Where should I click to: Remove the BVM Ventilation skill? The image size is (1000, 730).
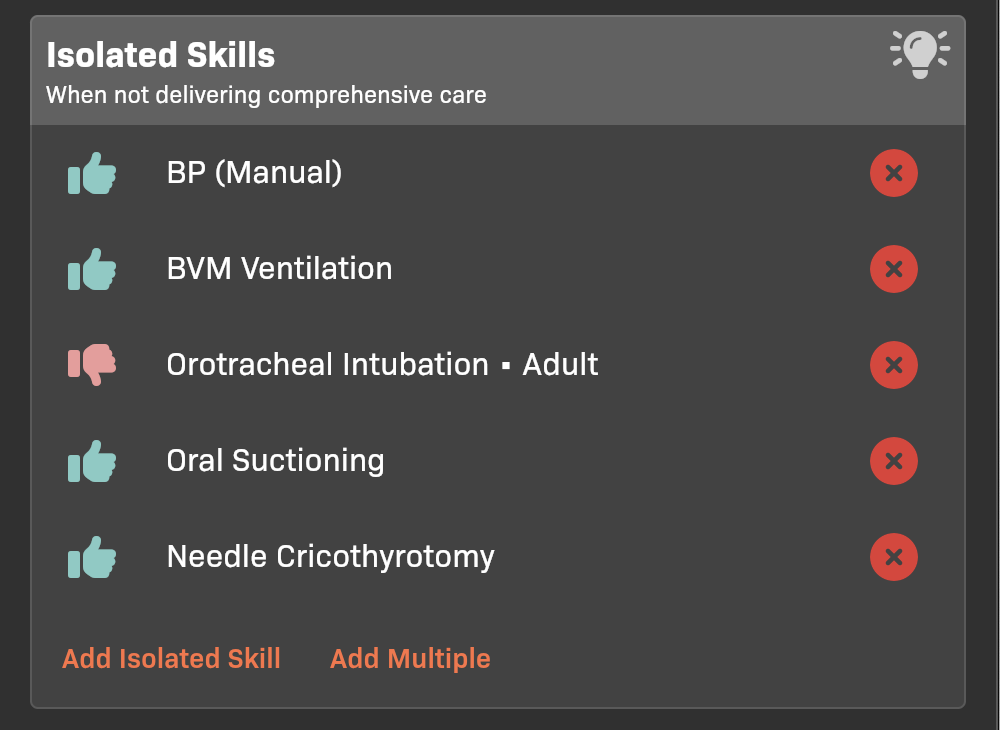pos(893,269)
